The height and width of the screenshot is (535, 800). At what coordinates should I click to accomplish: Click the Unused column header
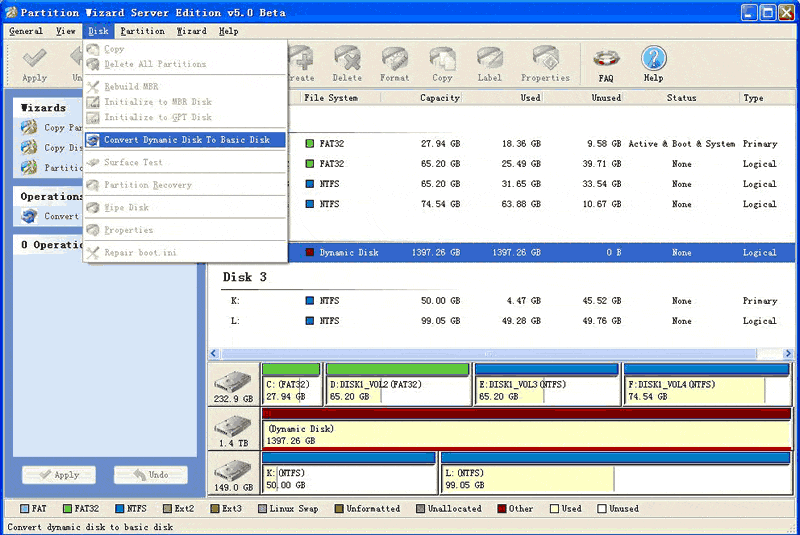(583, 97)
